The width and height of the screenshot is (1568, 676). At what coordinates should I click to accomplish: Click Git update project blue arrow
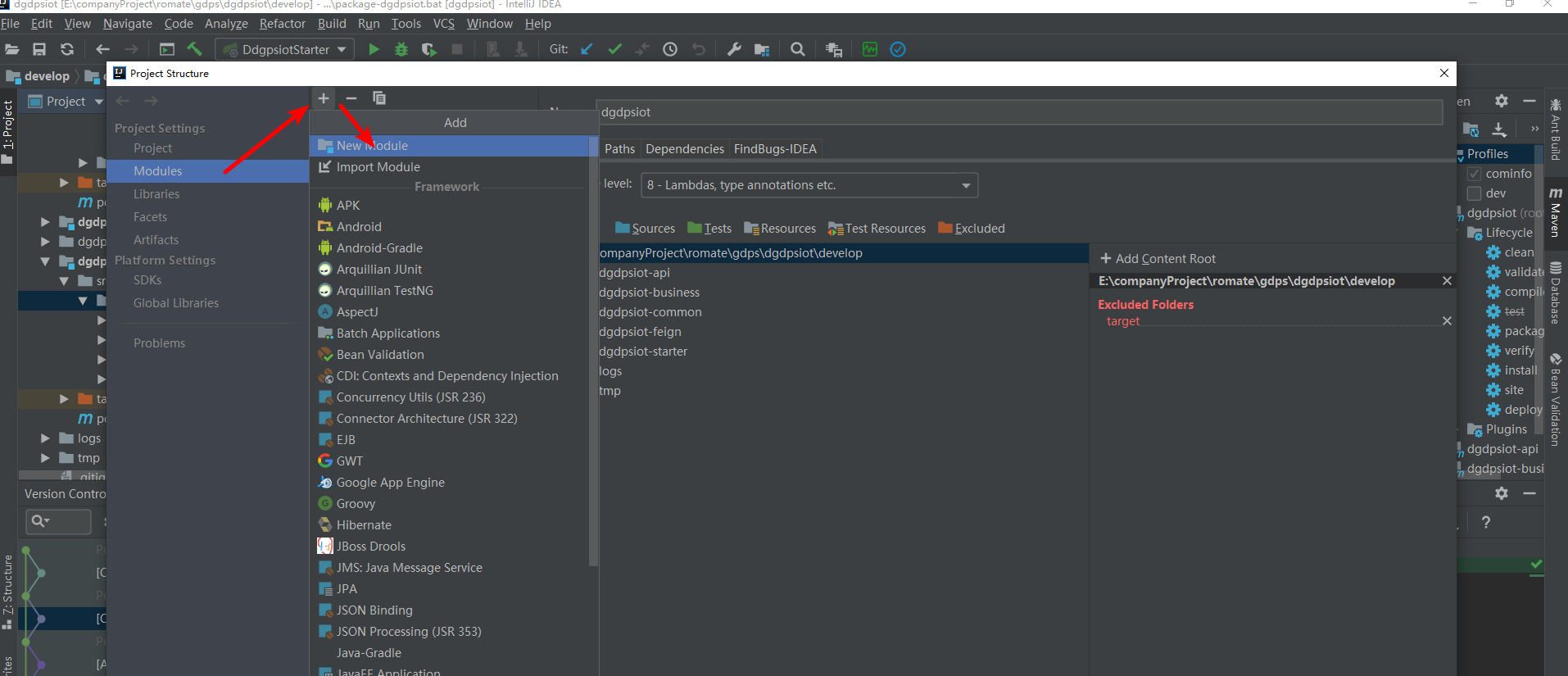point(587,49)
